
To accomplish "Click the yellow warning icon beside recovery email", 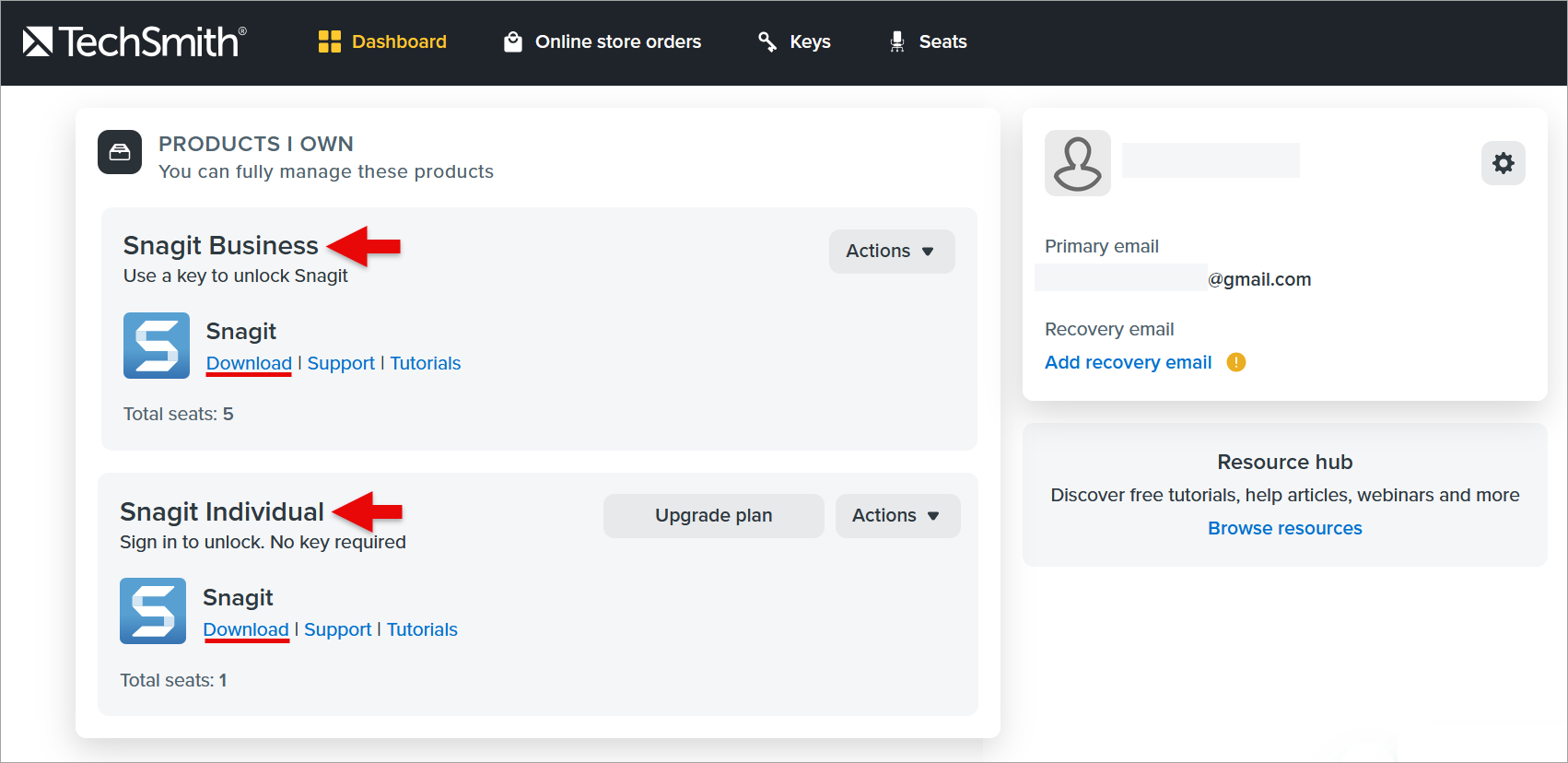I will click(x=1236, y=362).
